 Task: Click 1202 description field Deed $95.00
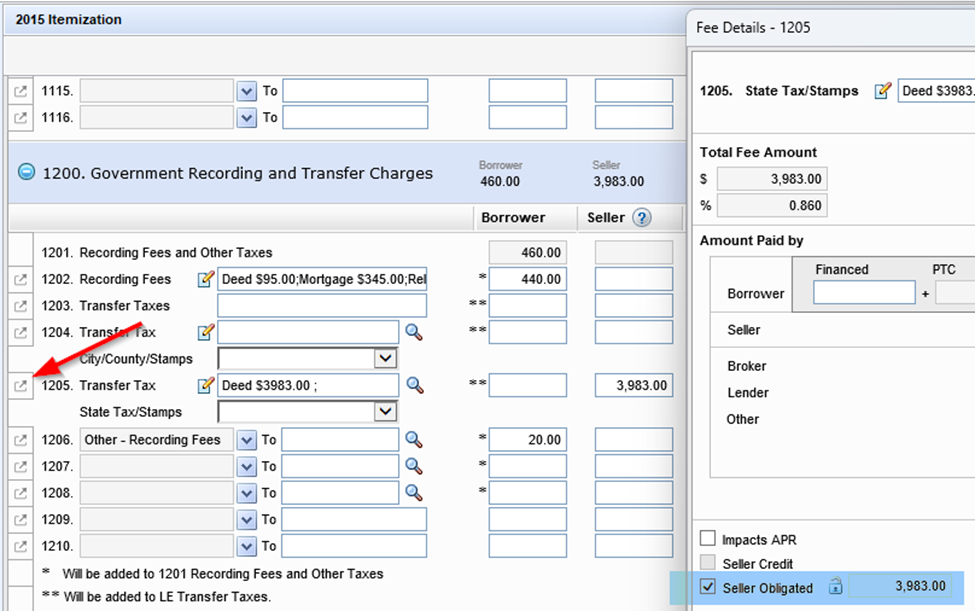pos(322,279)
